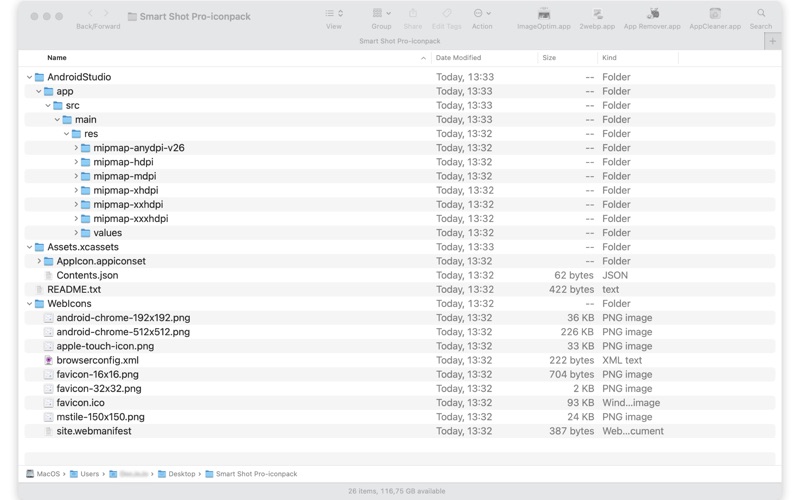Expand the mipmap-xhdpi folder chevron
Viewport: 800px width, 500px height.
tap(76, 190)
